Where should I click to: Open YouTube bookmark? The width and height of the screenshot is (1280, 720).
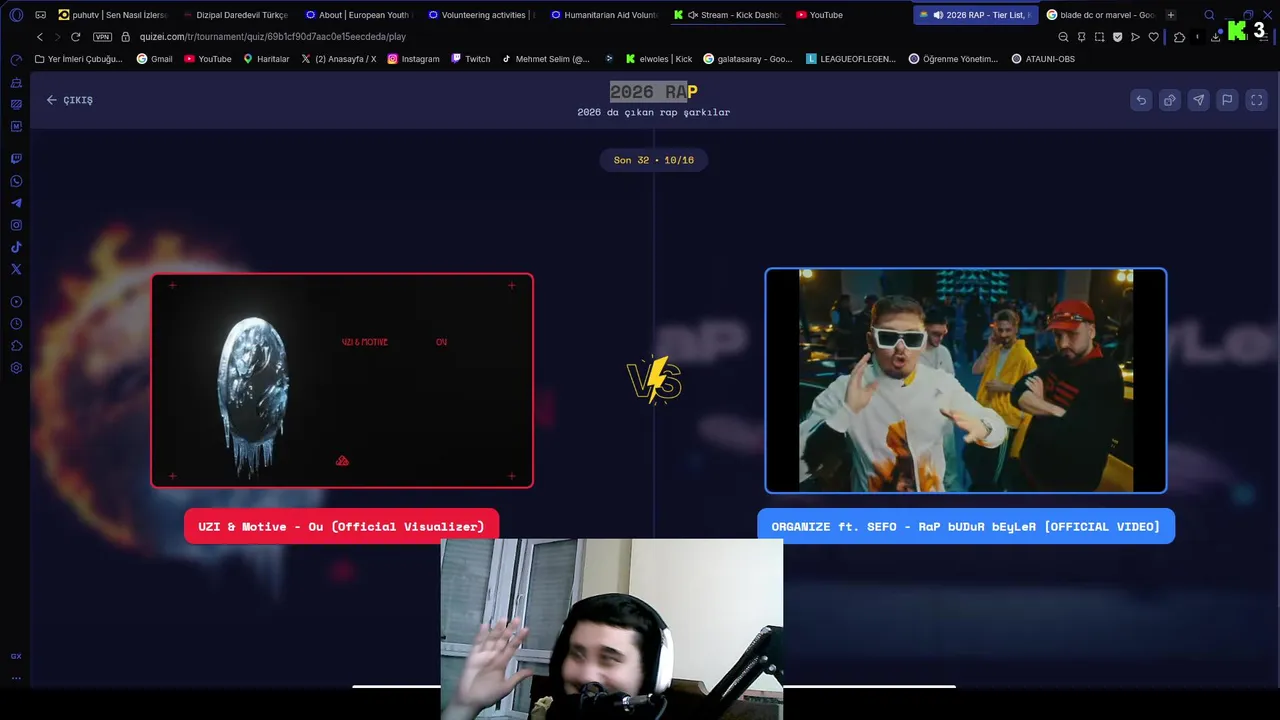coord(208,59)
